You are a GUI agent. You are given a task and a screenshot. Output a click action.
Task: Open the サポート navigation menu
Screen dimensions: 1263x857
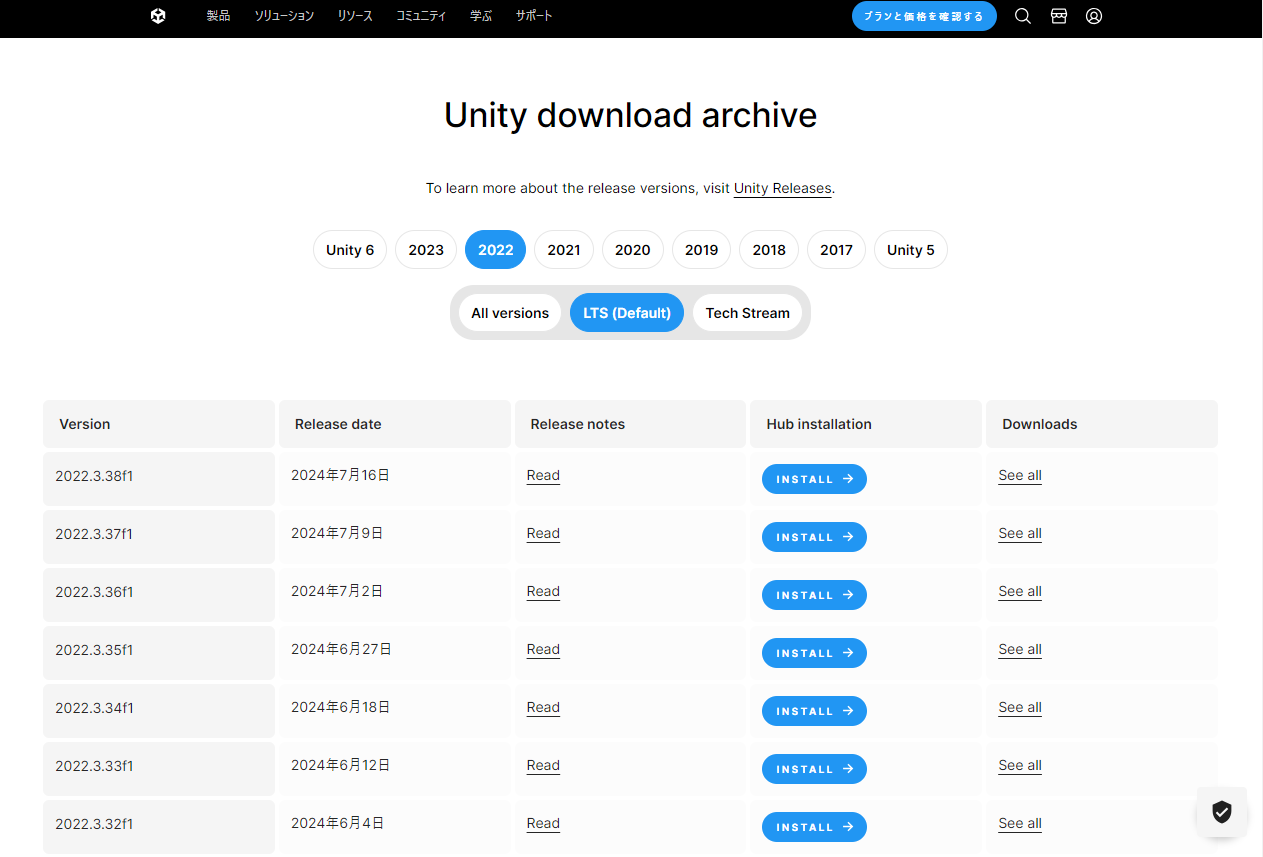pyautogui.click(x=534, y=16)
